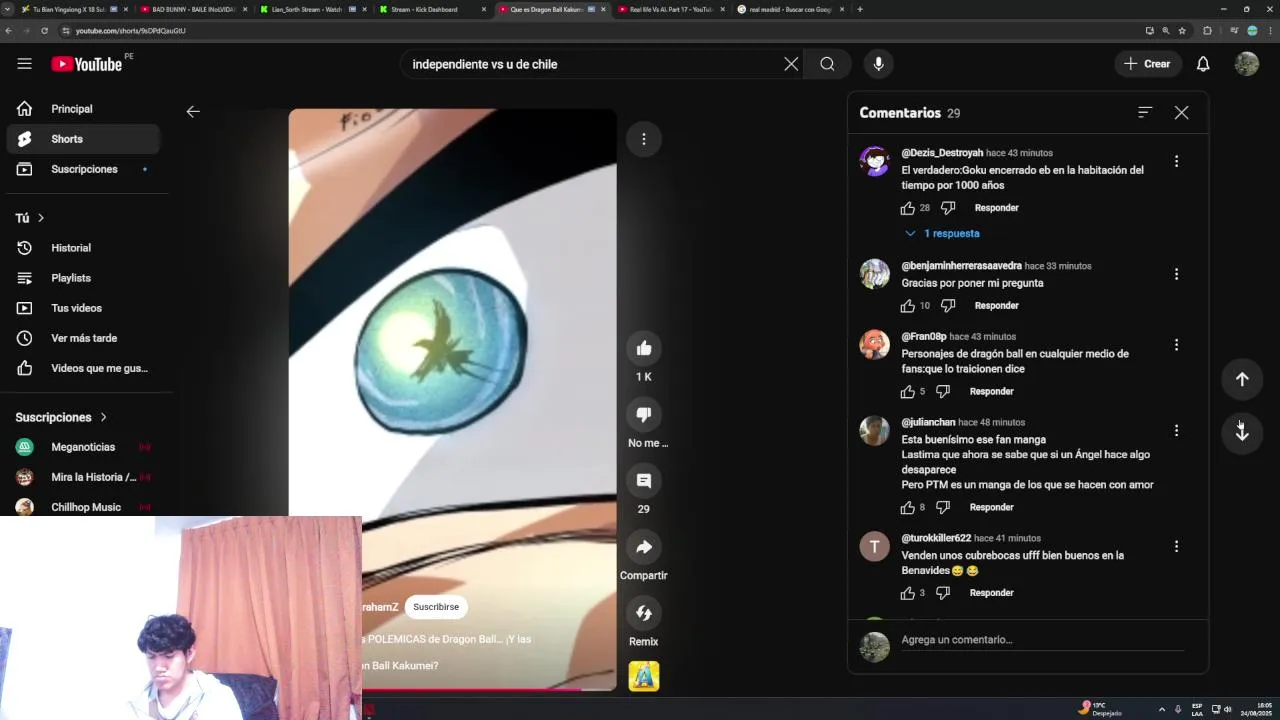This screenshot has width=1280, height=720.
Task: Click the magnifier search button
Action: click(827, 64)
